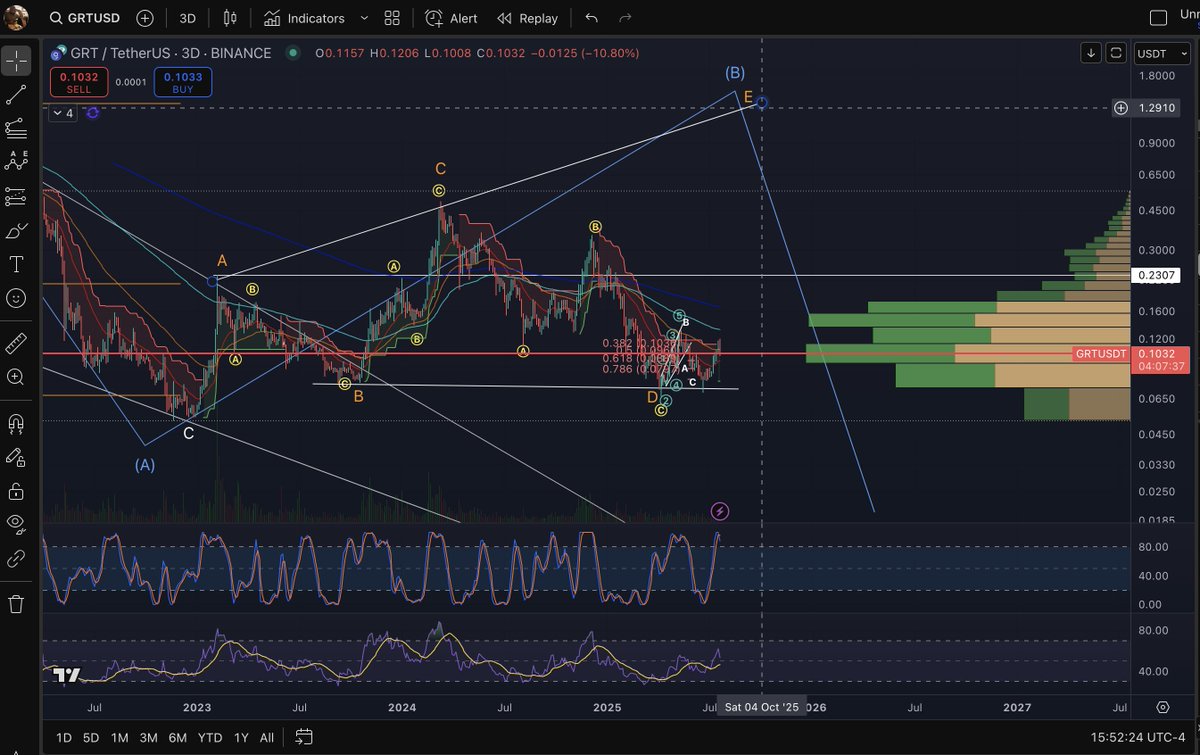The width and height of the screenshot is (1200, 755).
Task: Open indicator templates grid icon
Action: click(392, 18)
